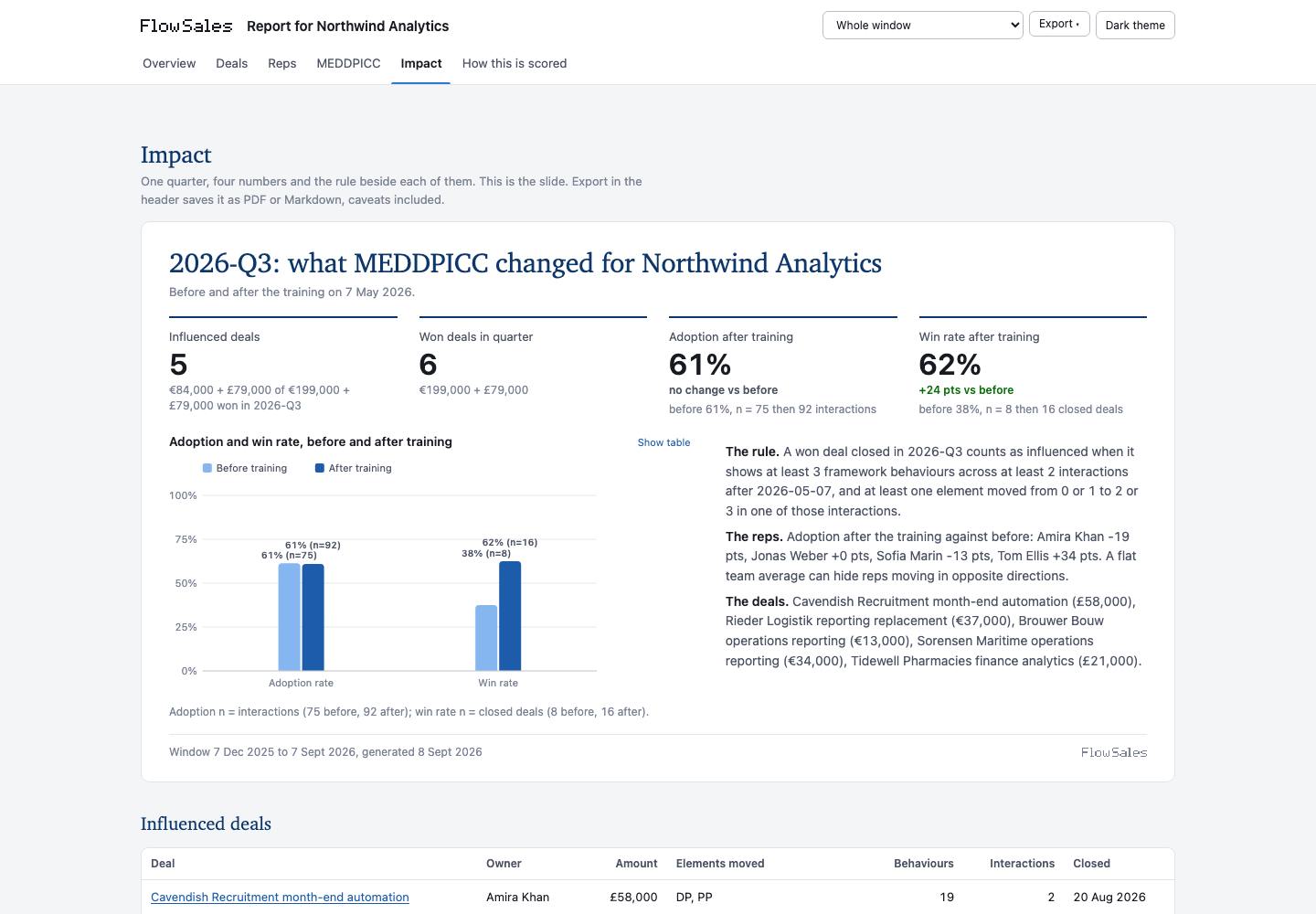This screenshot has height=914, width=1316.
Task: Switch to the Reps tab
Action: pyautogui.click(x=282, y=63)
